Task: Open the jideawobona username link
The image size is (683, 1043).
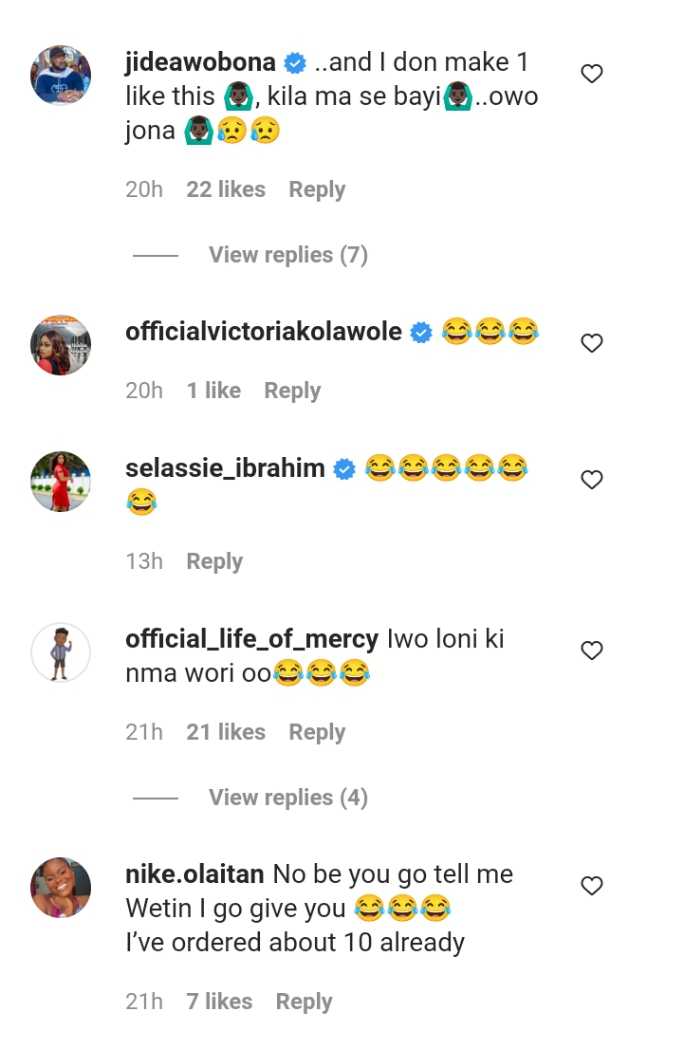Action: [x=200, y=63]
